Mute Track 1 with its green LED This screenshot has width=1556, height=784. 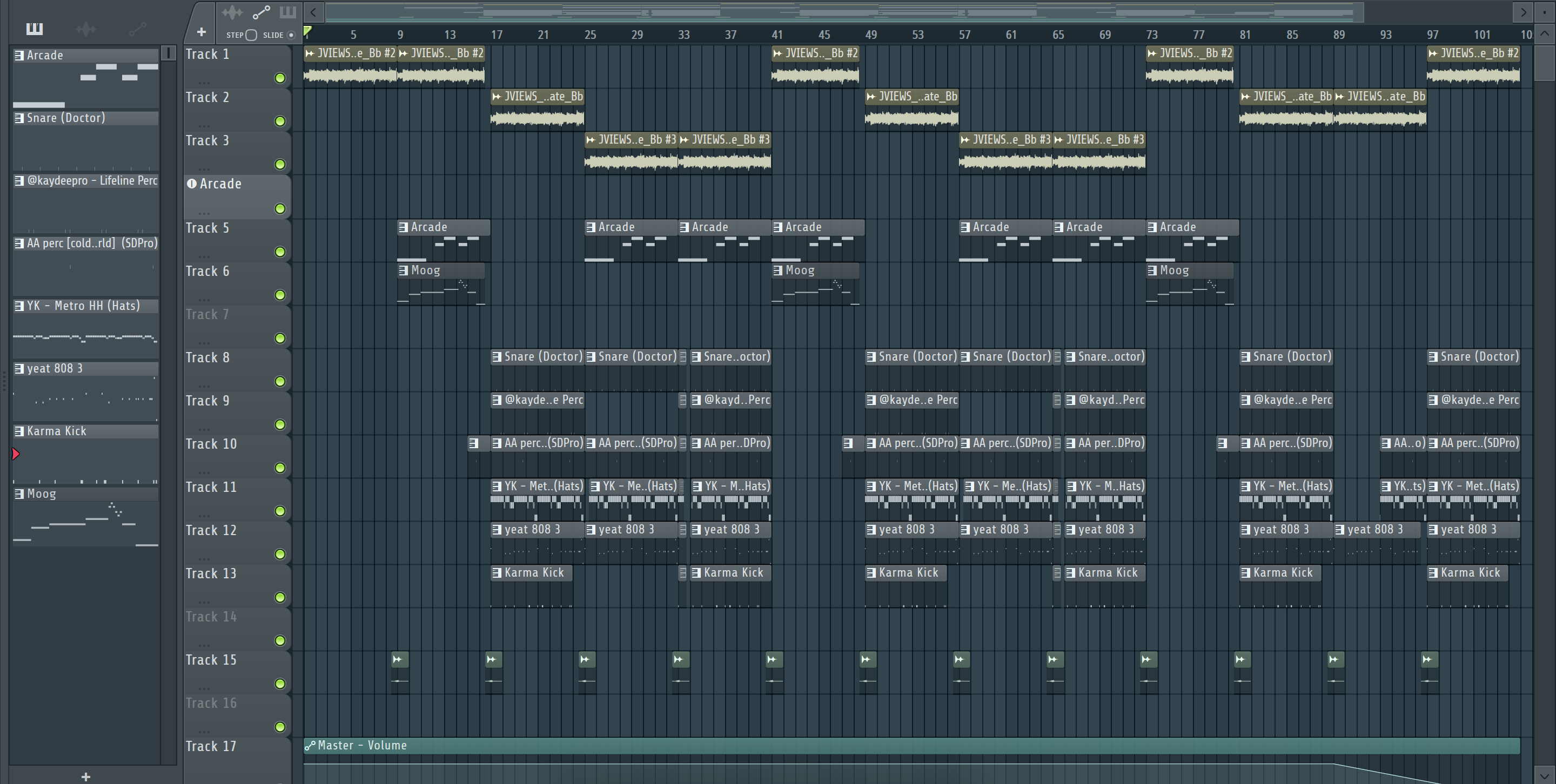pos(280,78)
